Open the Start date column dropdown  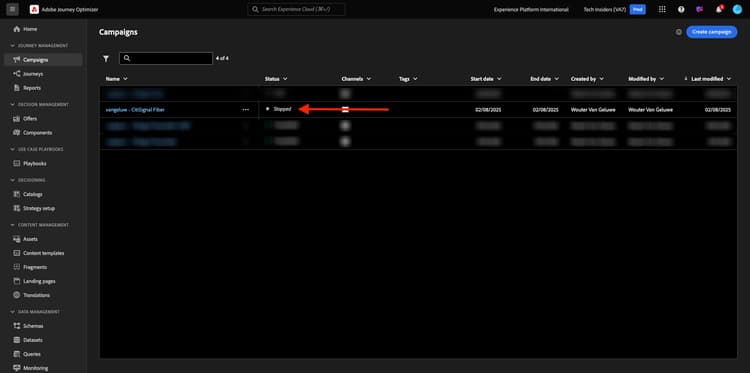pos(499,79)
